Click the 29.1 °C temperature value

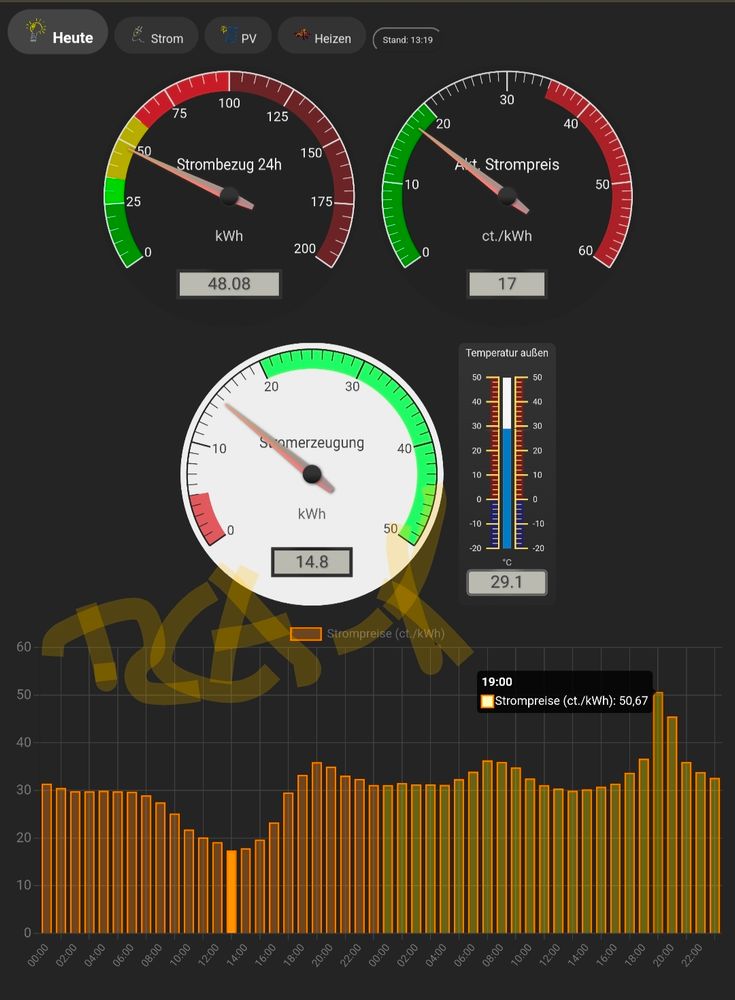point(507,582)
